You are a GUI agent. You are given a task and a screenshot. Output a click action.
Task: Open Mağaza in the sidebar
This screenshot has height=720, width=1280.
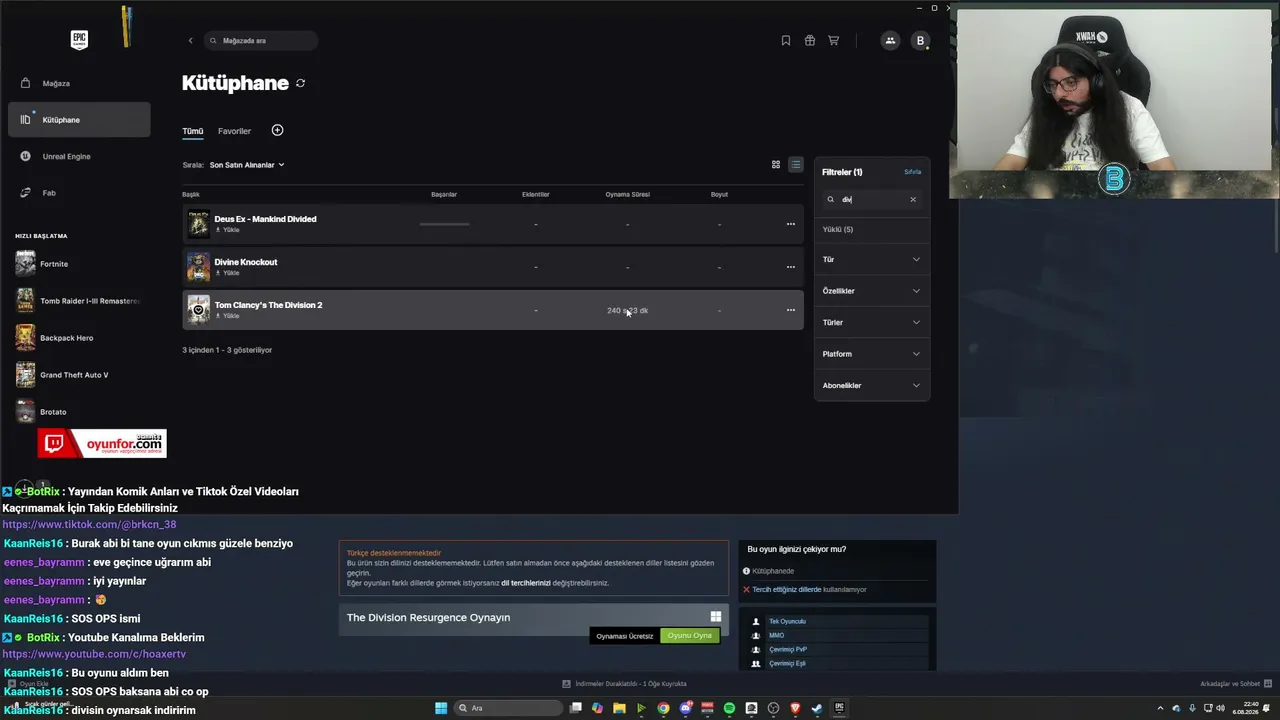(79, 83)
